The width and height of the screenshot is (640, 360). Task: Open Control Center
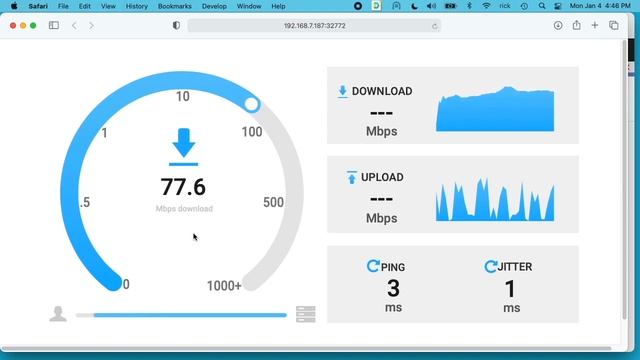pyautogui.click(x=558, y=6)
